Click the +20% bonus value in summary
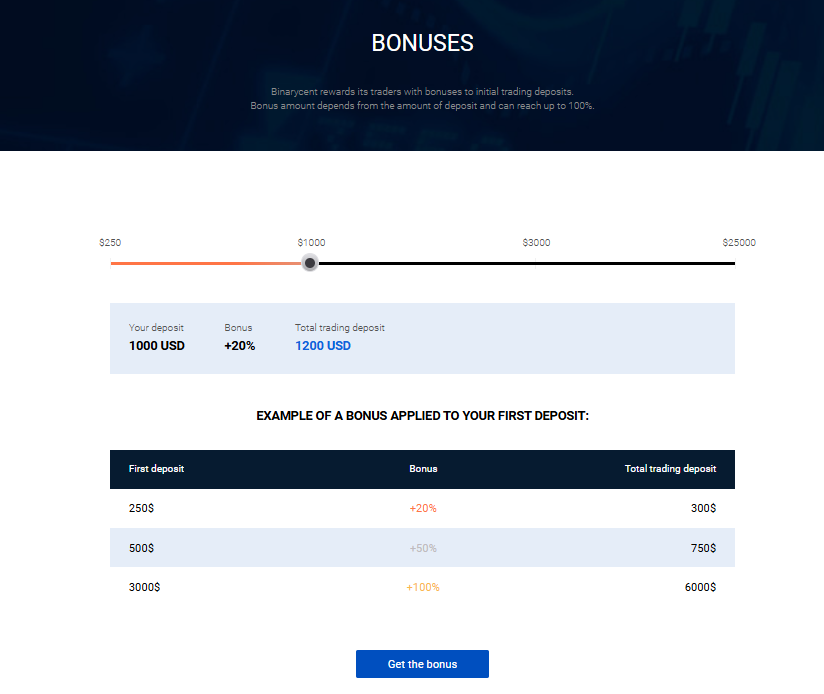This screenshot has height=694, width=824. [x=240, y=346]
